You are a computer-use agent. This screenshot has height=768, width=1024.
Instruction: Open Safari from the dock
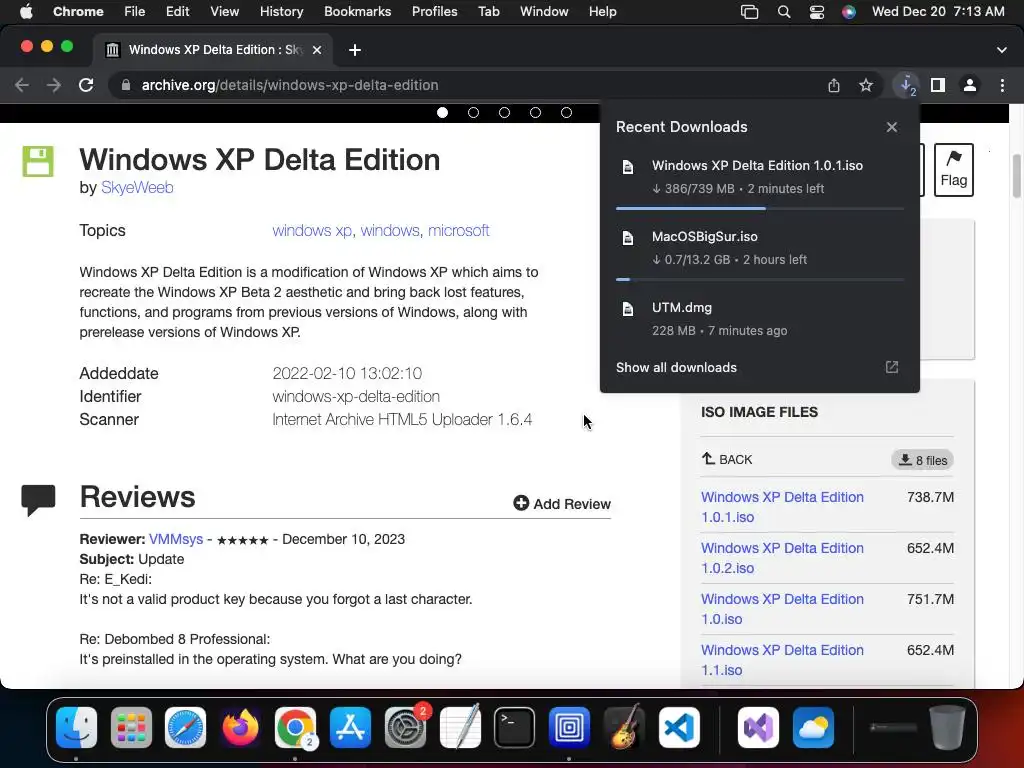tap(185, 727)
